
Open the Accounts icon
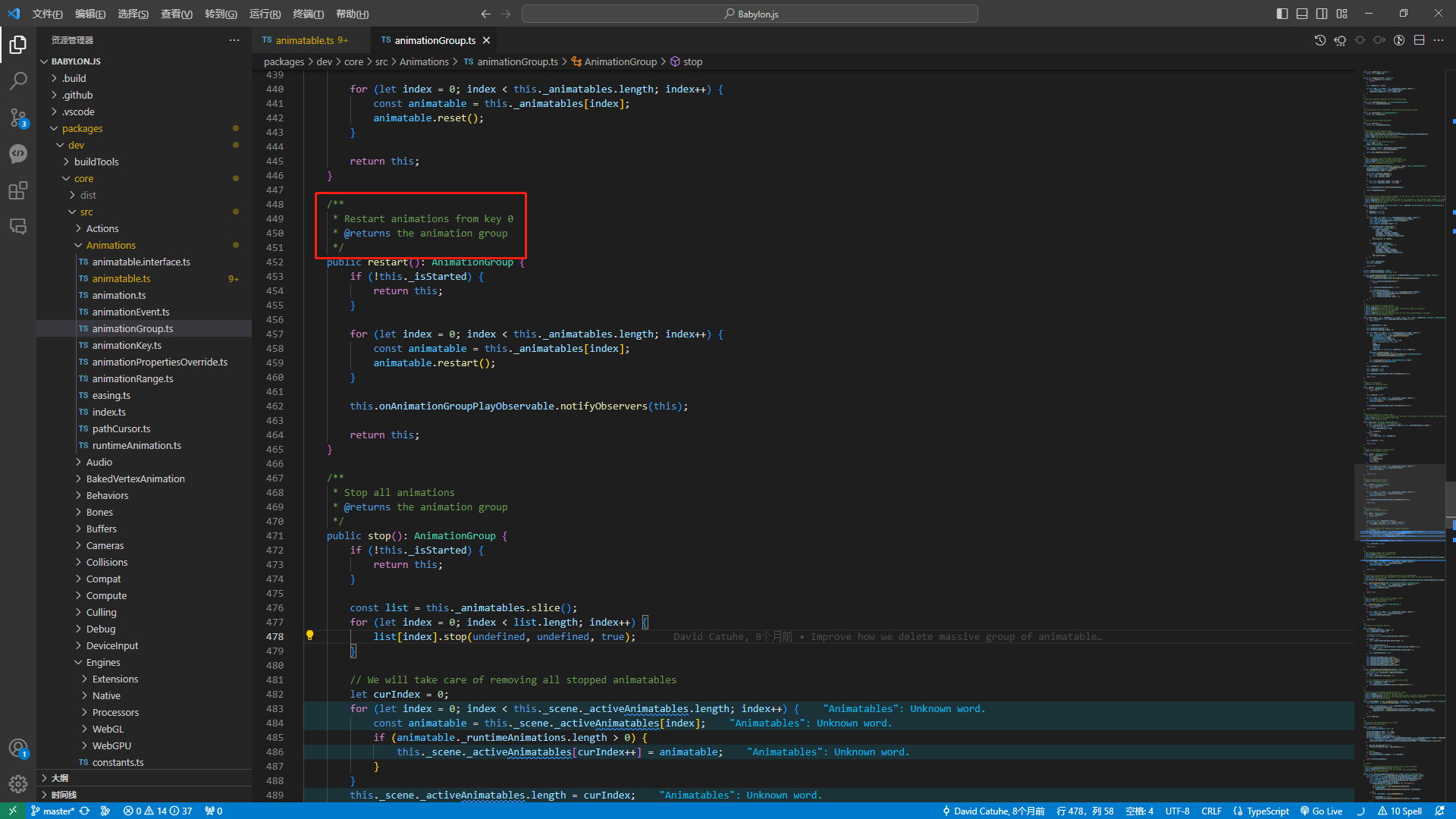click(18, 748)
